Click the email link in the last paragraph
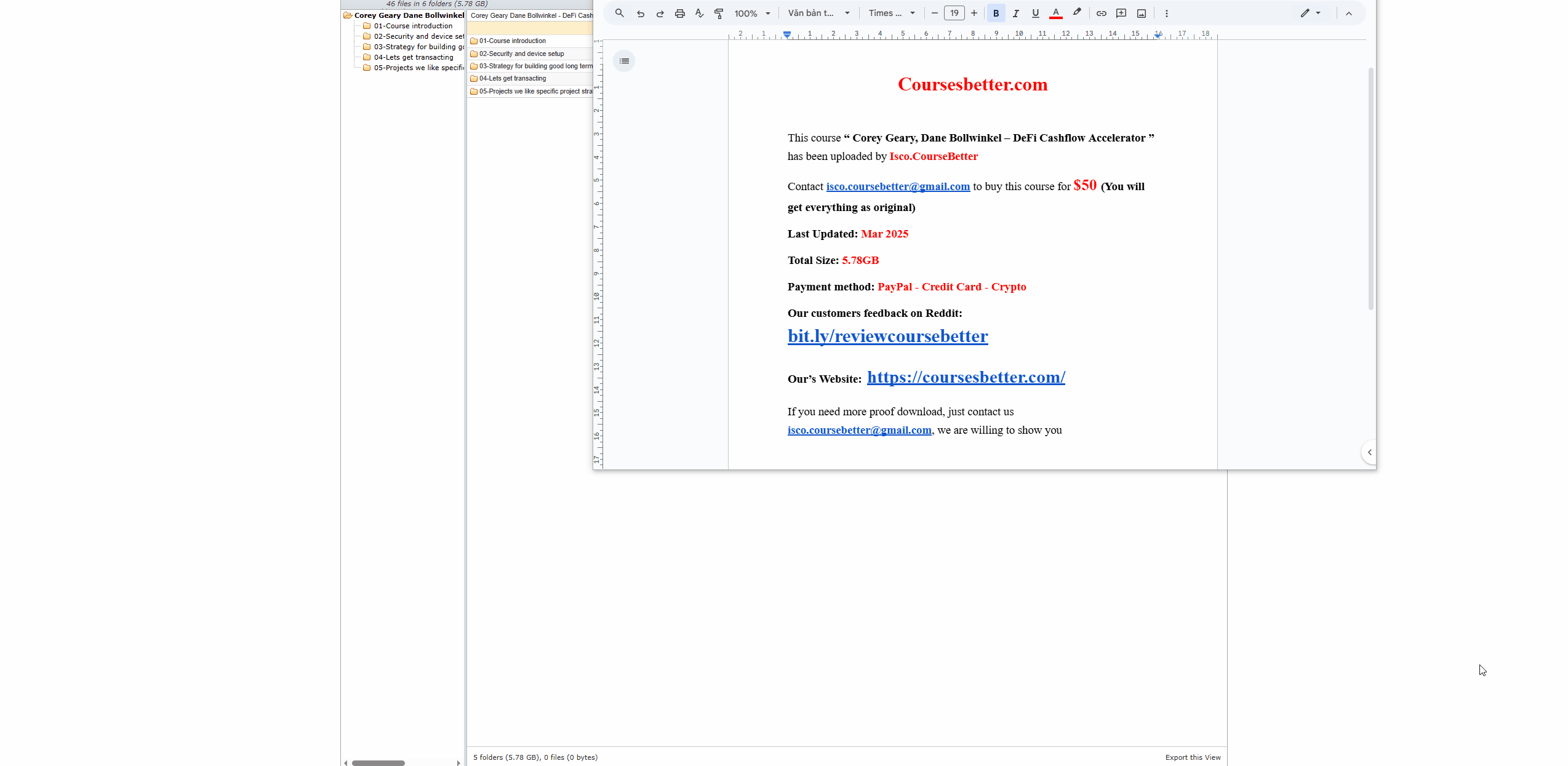Image resolution: width=1568 pixels, height=766 pixels. pos(860,430)
